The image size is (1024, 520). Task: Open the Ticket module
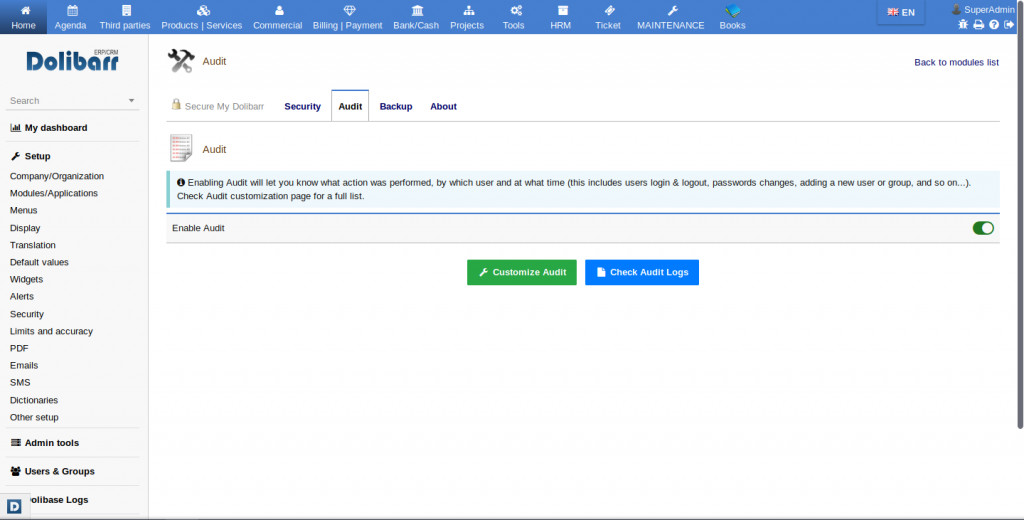click(607, 17)
